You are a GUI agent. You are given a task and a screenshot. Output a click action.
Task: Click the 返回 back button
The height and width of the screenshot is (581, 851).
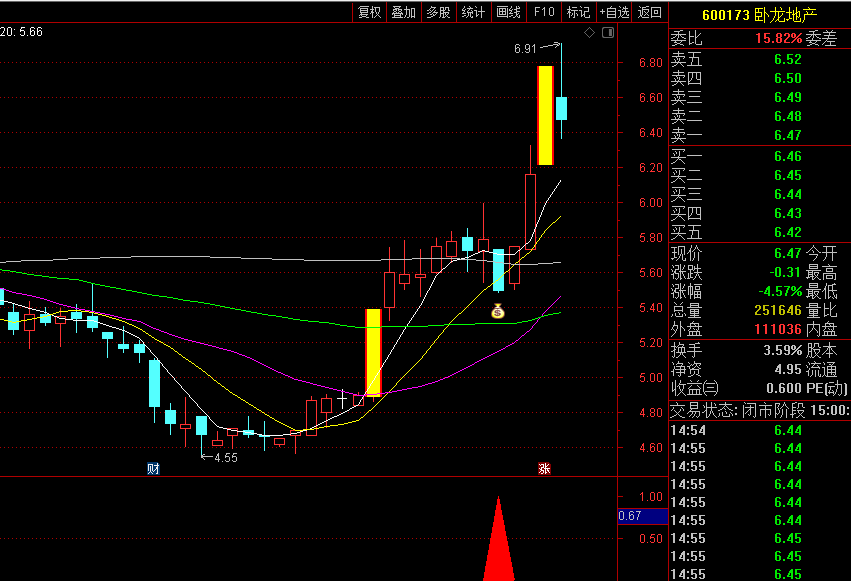pyautogui.click(x=649, y=12)
